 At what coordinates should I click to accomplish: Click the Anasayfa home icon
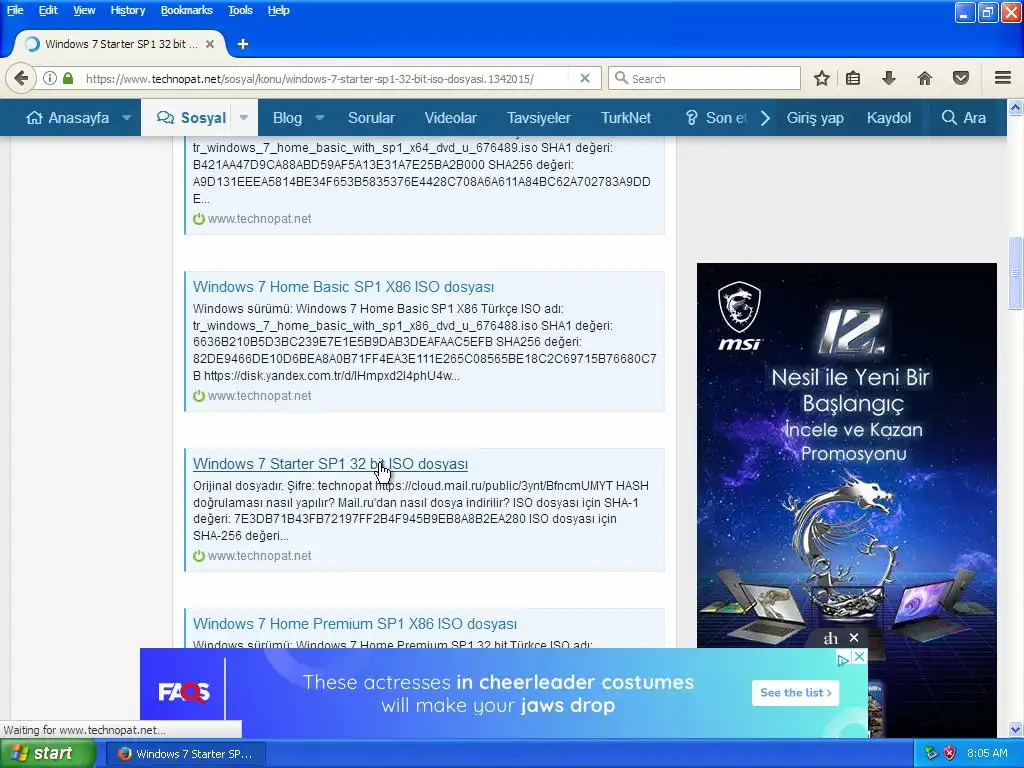coord(34,118)
